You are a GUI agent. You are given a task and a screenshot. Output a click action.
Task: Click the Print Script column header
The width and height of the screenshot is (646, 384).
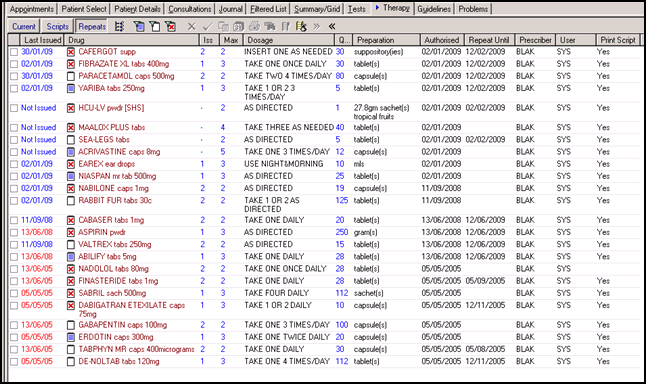[x=618, y=40]
